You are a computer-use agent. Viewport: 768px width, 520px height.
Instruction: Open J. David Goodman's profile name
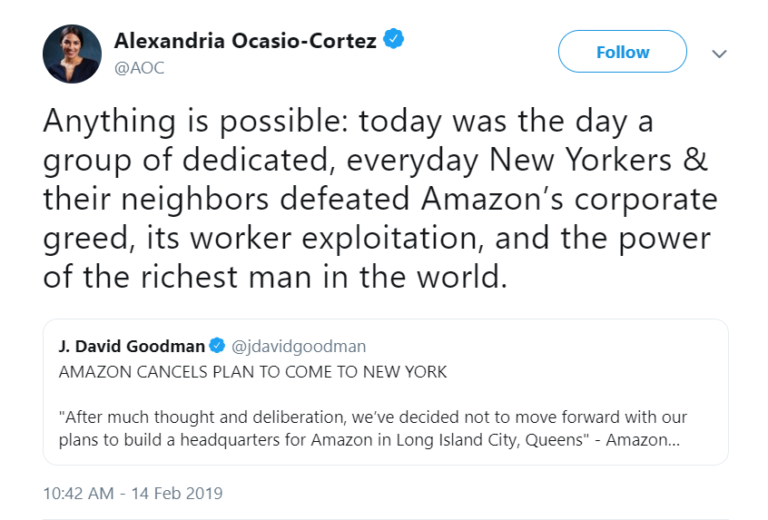(x=131, y=347)
